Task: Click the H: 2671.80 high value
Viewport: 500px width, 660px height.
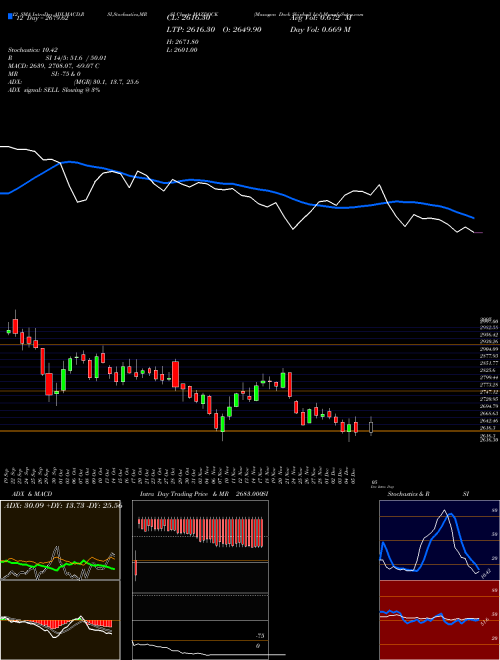Action: [x=183, y=42]
